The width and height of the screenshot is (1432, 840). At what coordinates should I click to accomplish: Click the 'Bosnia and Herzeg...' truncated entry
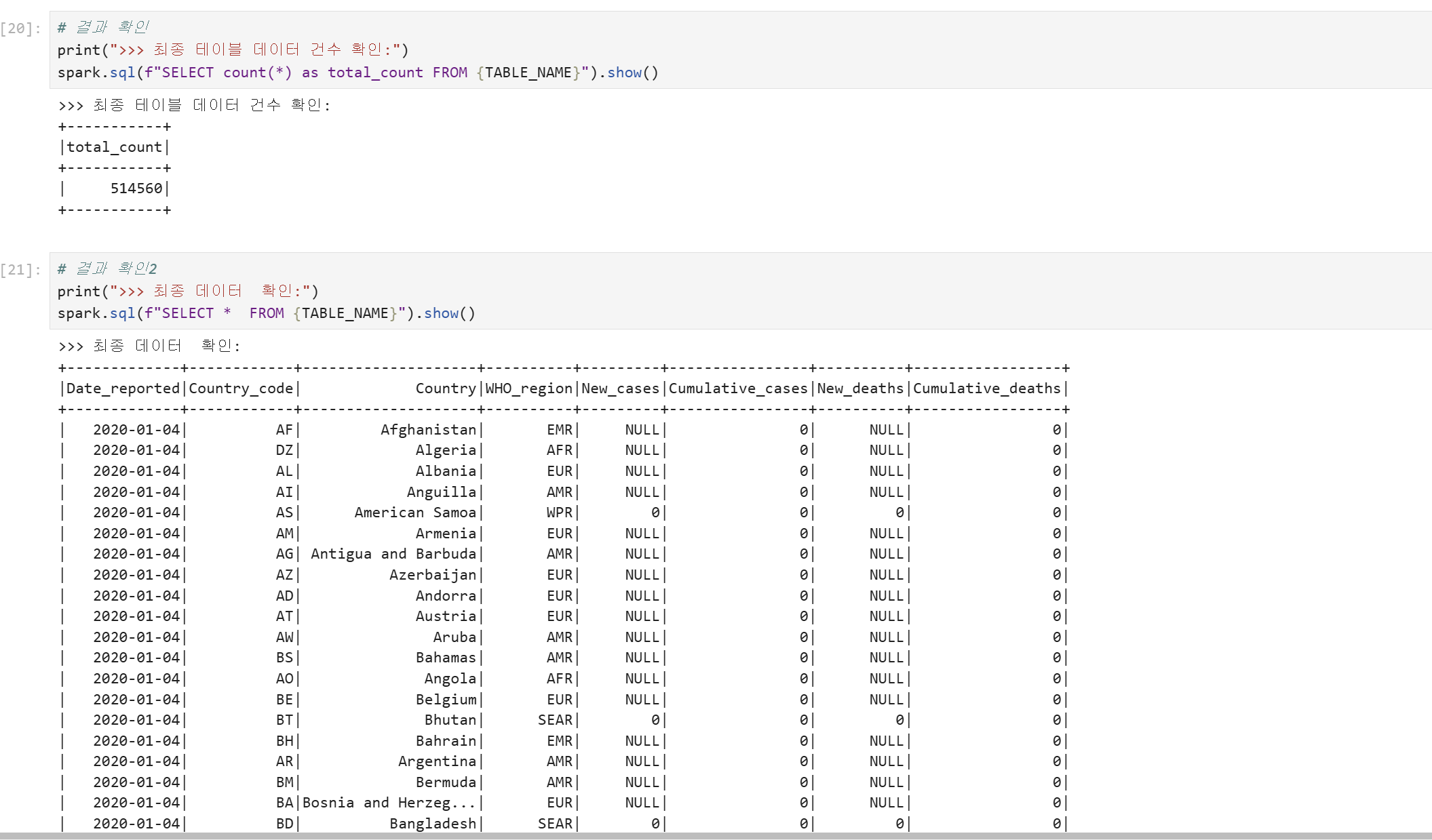pyautogui.click(x=389, y=803)
